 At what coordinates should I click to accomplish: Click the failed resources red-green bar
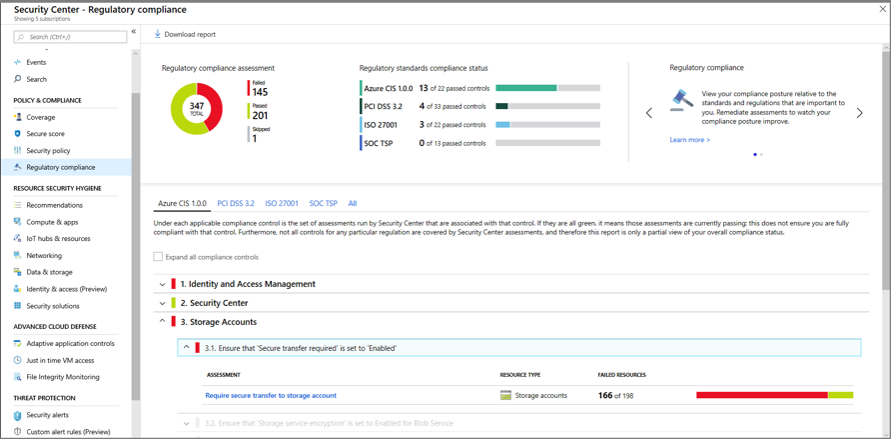coord(775,395)
